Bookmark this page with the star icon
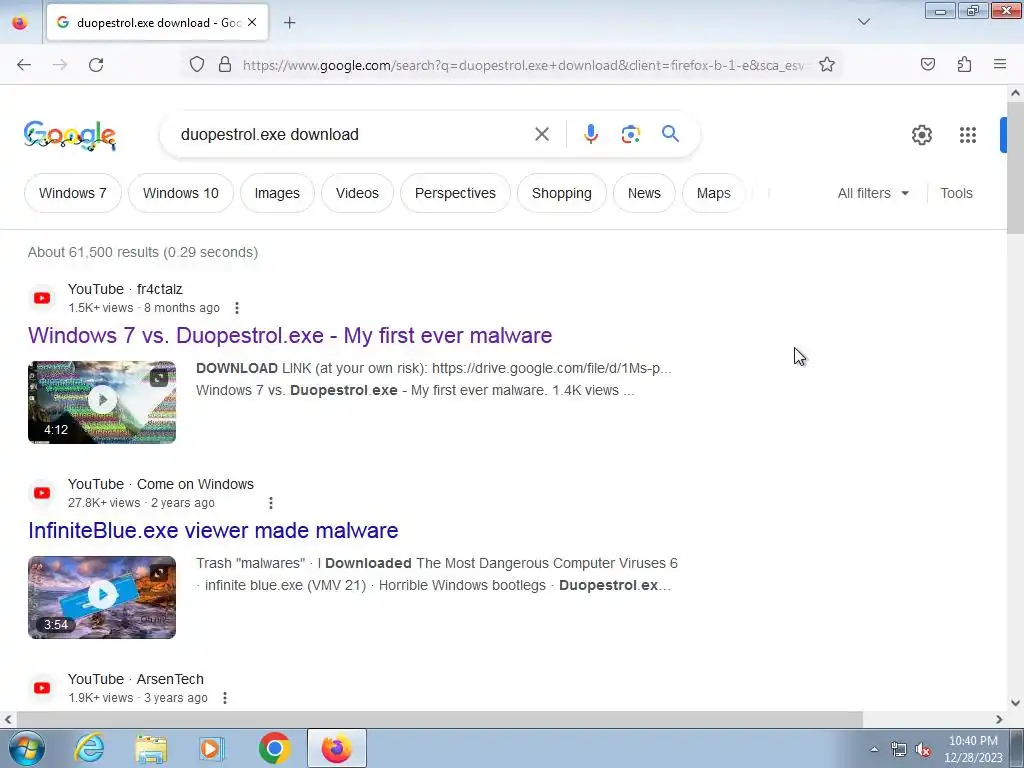Screen dimensions: 1024x768 [x=827, y=65]
